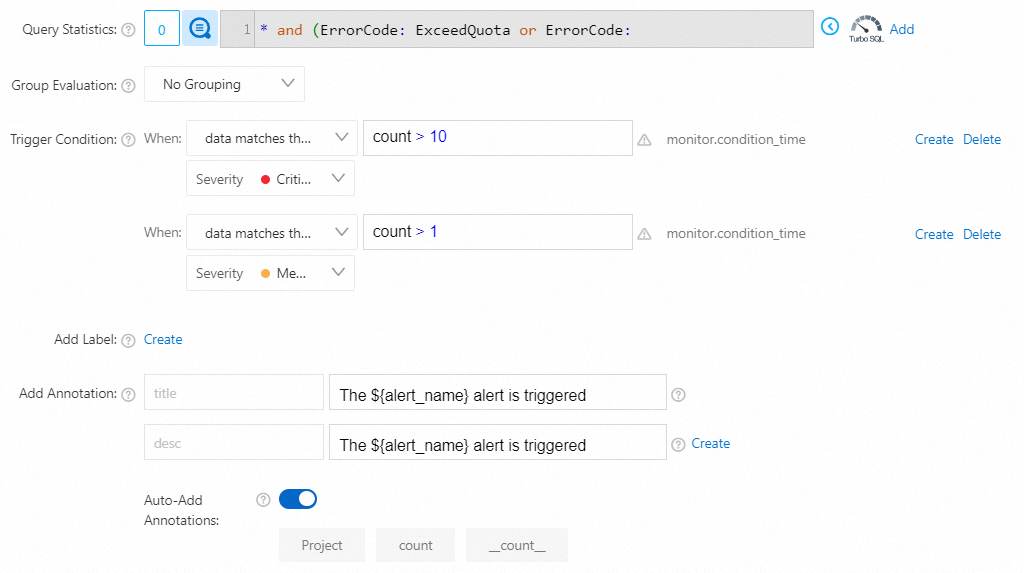
Task: Click the Project annotation tag
Action: point(322,545)
